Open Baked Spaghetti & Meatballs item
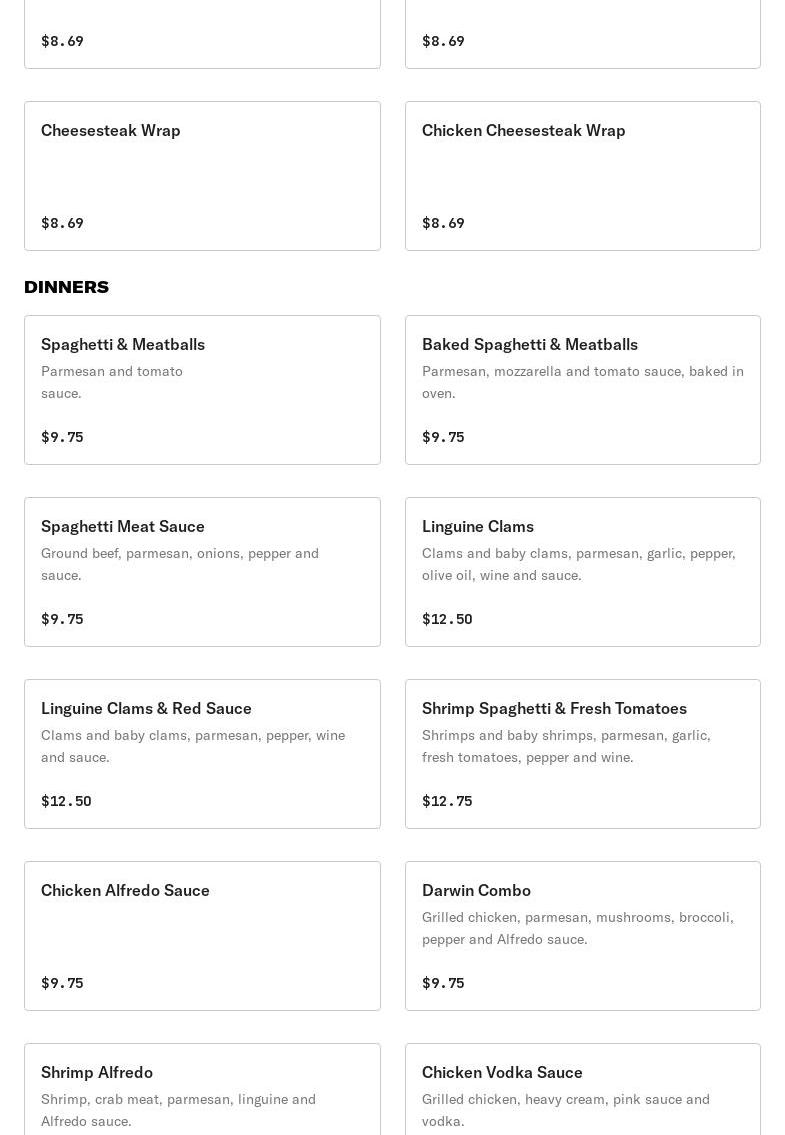785x1135 pixels. click(582, 389)
